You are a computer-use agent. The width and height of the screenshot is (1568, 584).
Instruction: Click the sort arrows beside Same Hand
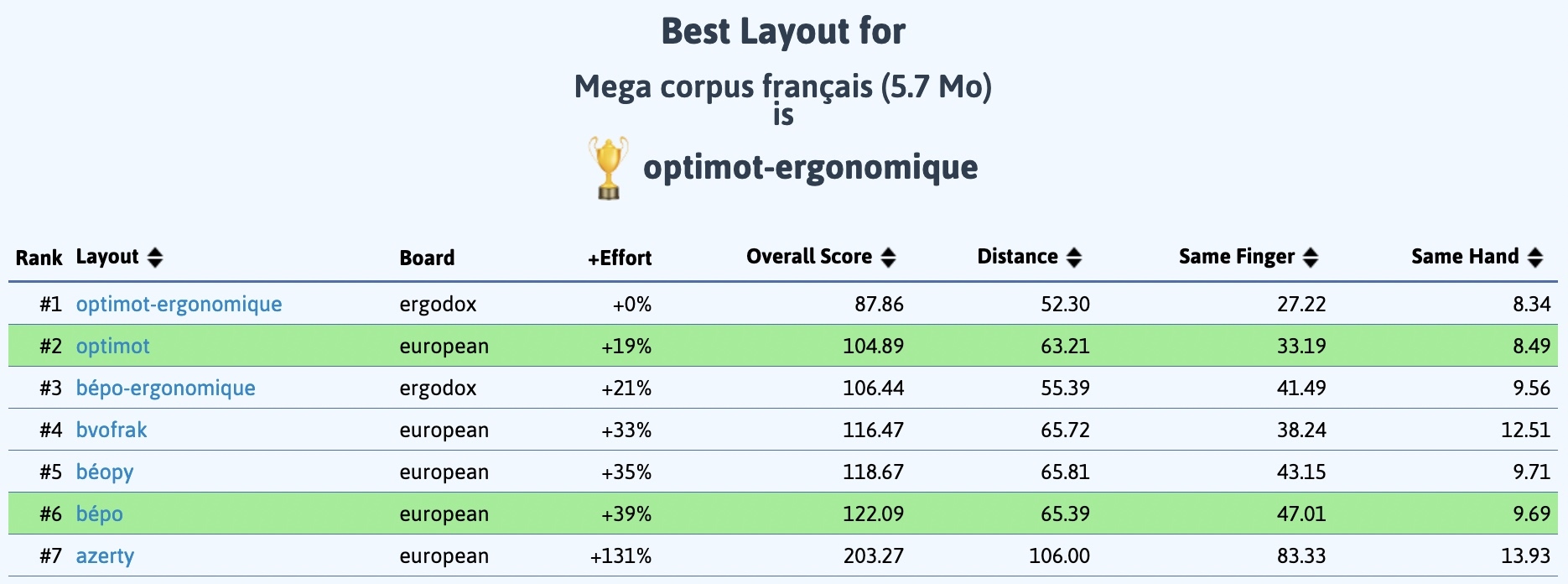1537,257
